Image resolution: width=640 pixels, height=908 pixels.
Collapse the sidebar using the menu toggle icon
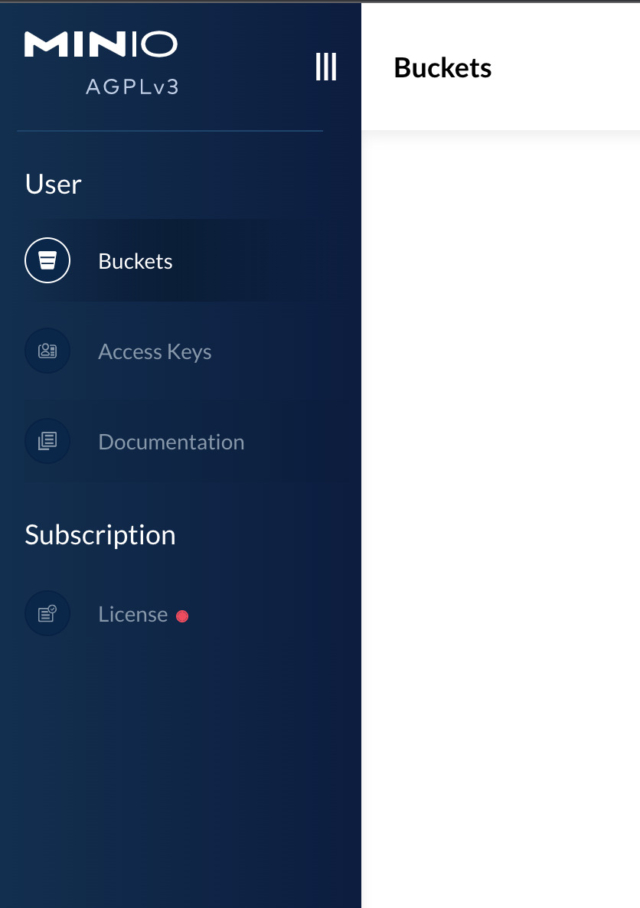pos(325,67)
